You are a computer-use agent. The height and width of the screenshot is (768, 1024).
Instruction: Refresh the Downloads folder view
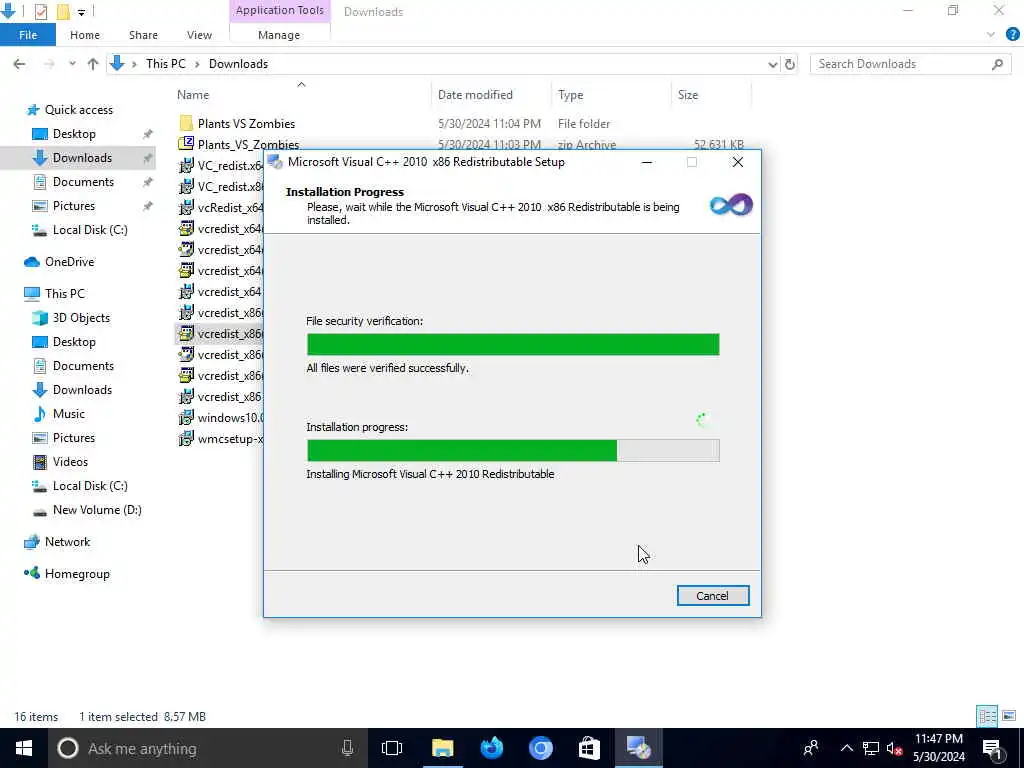point(790,64)
